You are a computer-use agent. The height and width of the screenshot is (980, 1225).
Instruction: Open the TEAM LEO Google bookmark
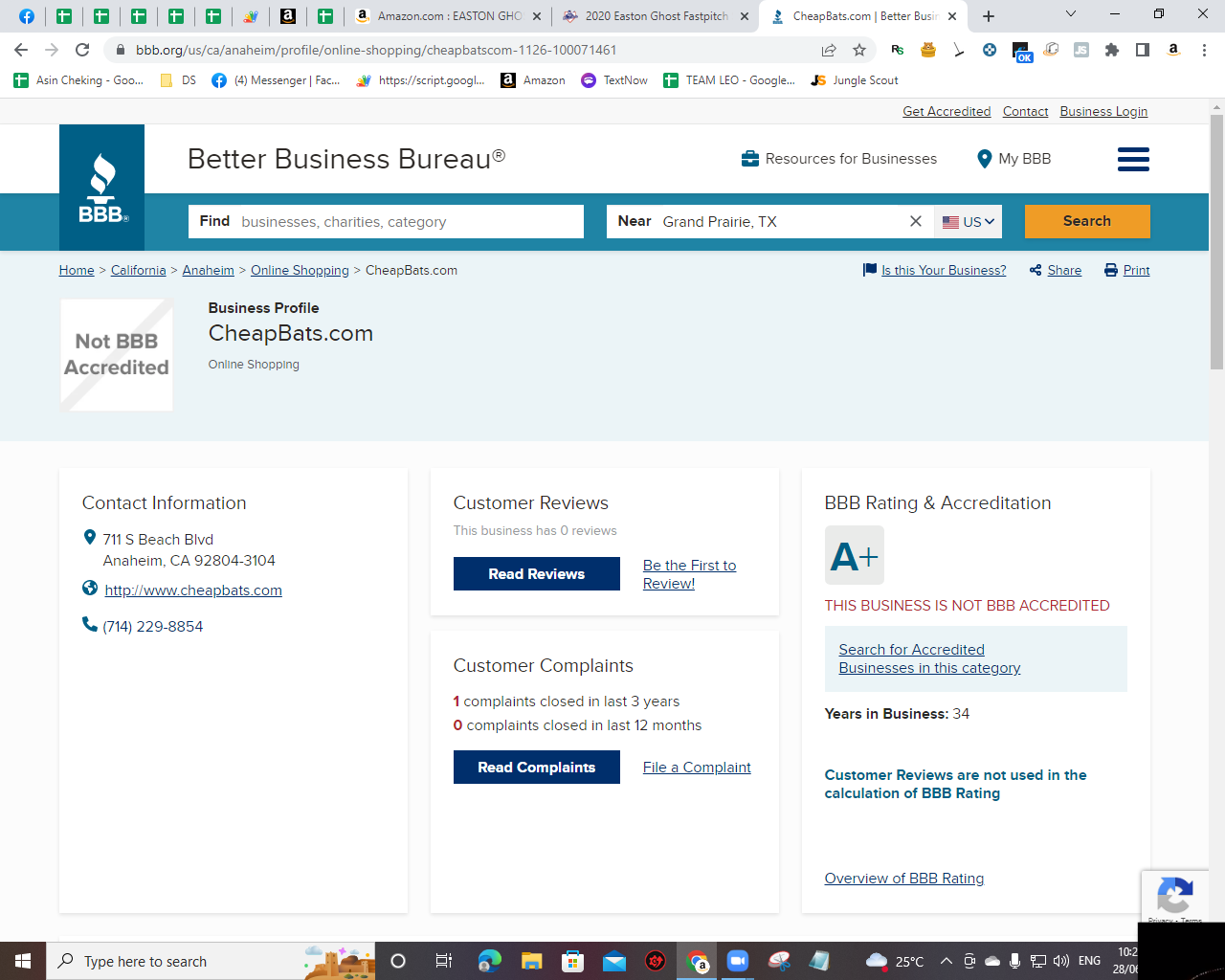729,80
